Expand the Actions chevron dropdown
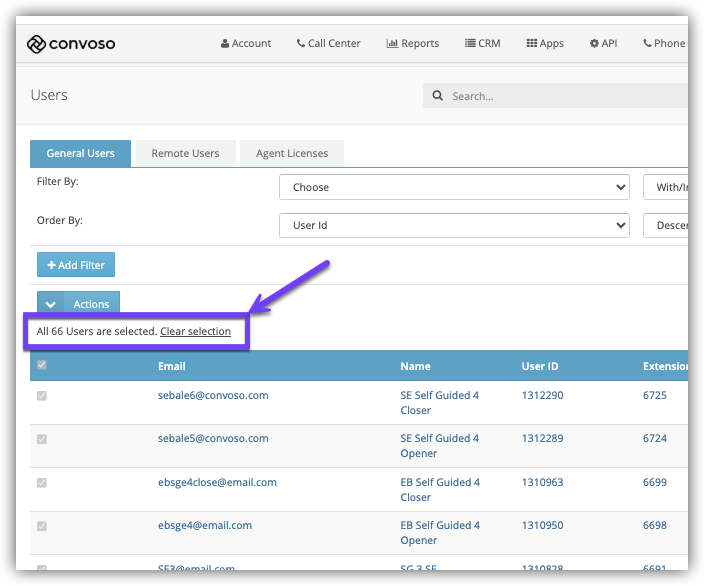 pos(51,304)
